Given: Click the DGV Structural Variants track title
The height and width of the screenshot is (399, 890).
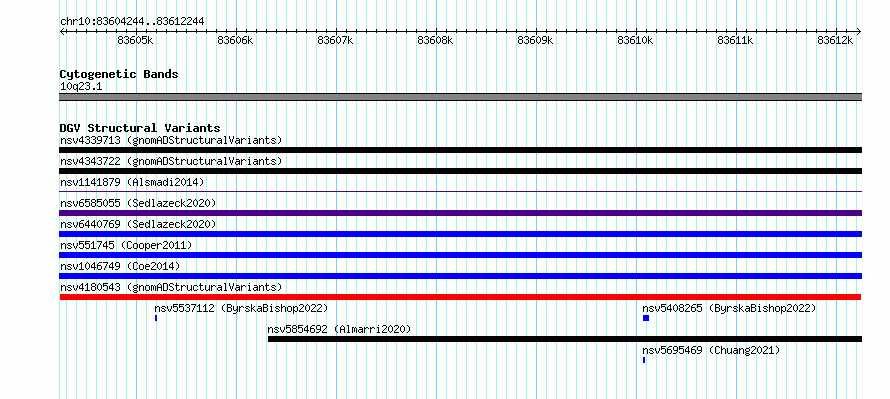Looking at the screenshot, I should (x=140, y=128).
